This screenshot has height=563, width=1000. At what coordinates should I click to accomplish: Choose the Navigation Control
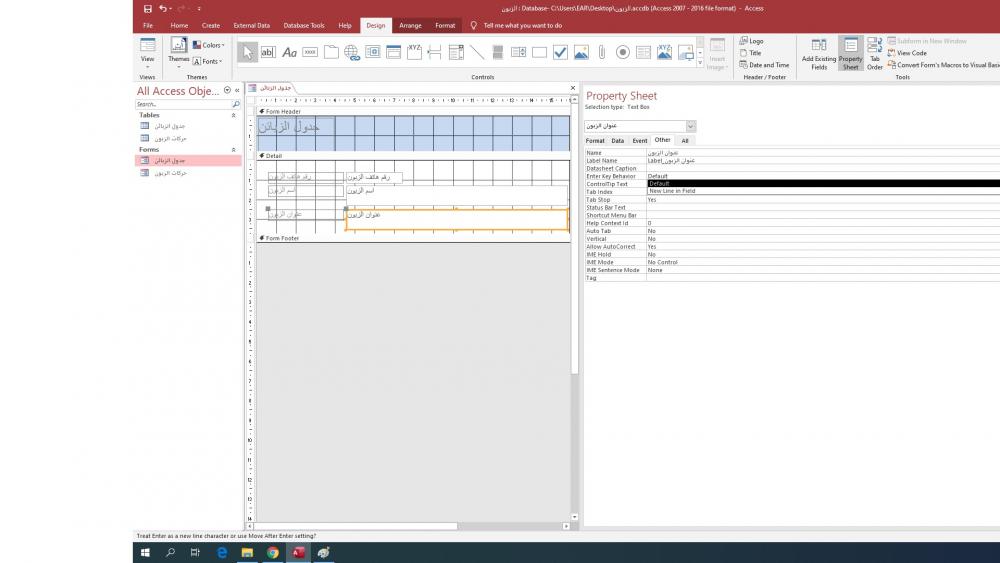[x=393, y=52]
